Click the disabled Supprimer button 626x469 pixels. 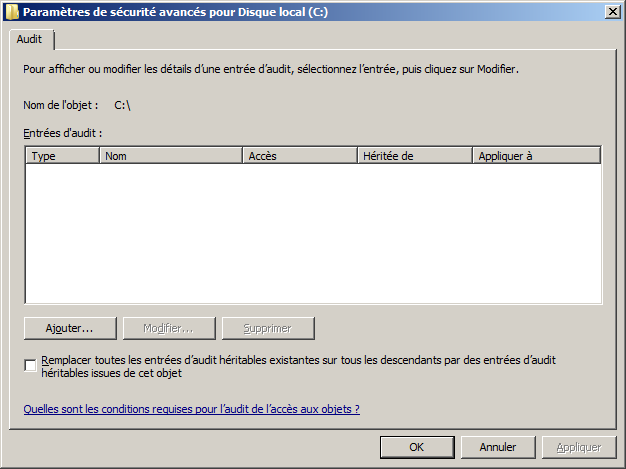pos(267,328)
